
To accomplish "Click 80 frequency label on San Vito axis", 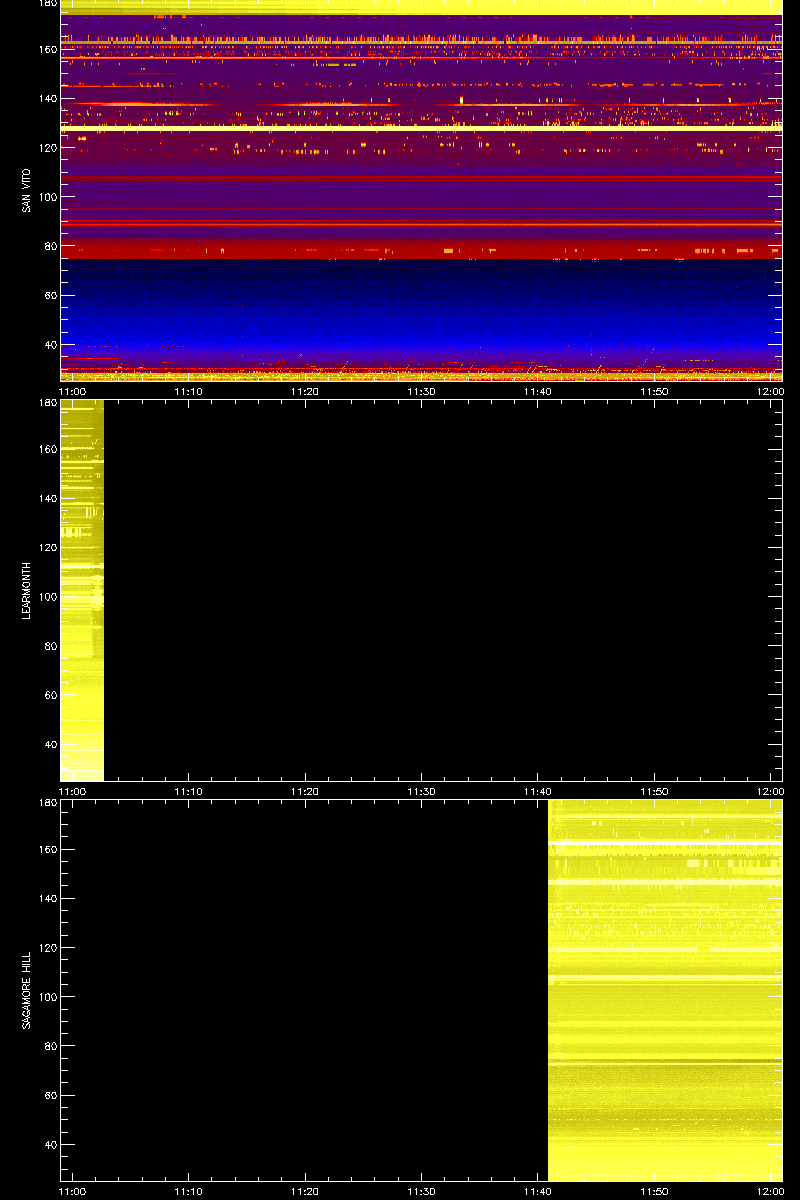I will click(50, 246).
